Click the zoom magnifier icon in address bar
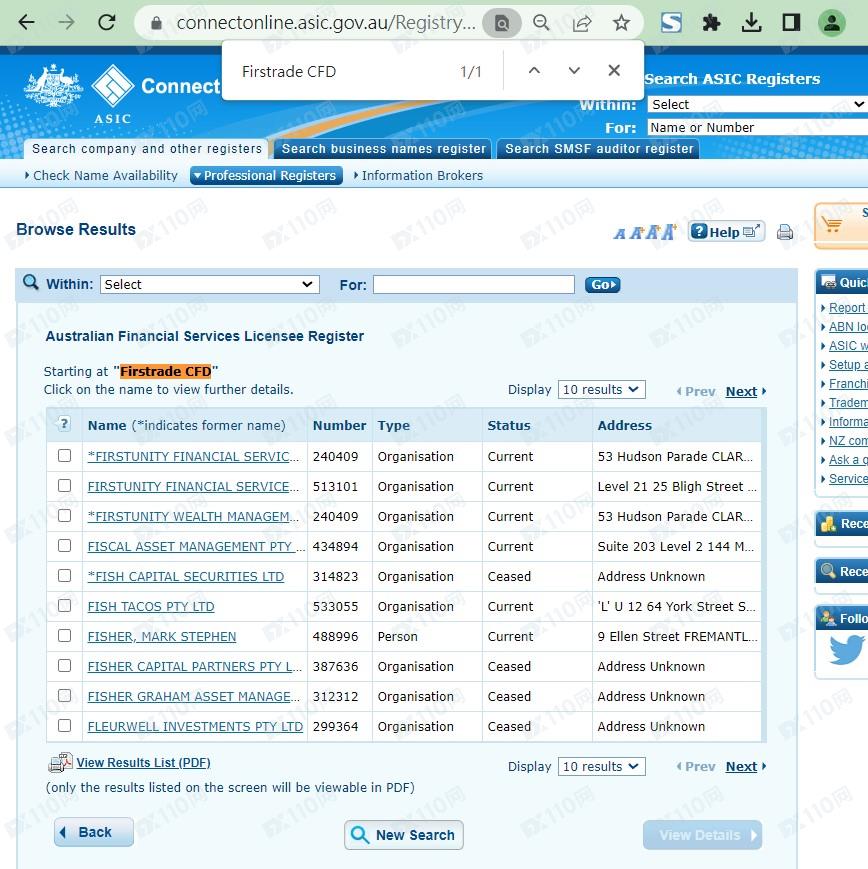The width and height of the screenshot is (868, 869). point(541,23)
